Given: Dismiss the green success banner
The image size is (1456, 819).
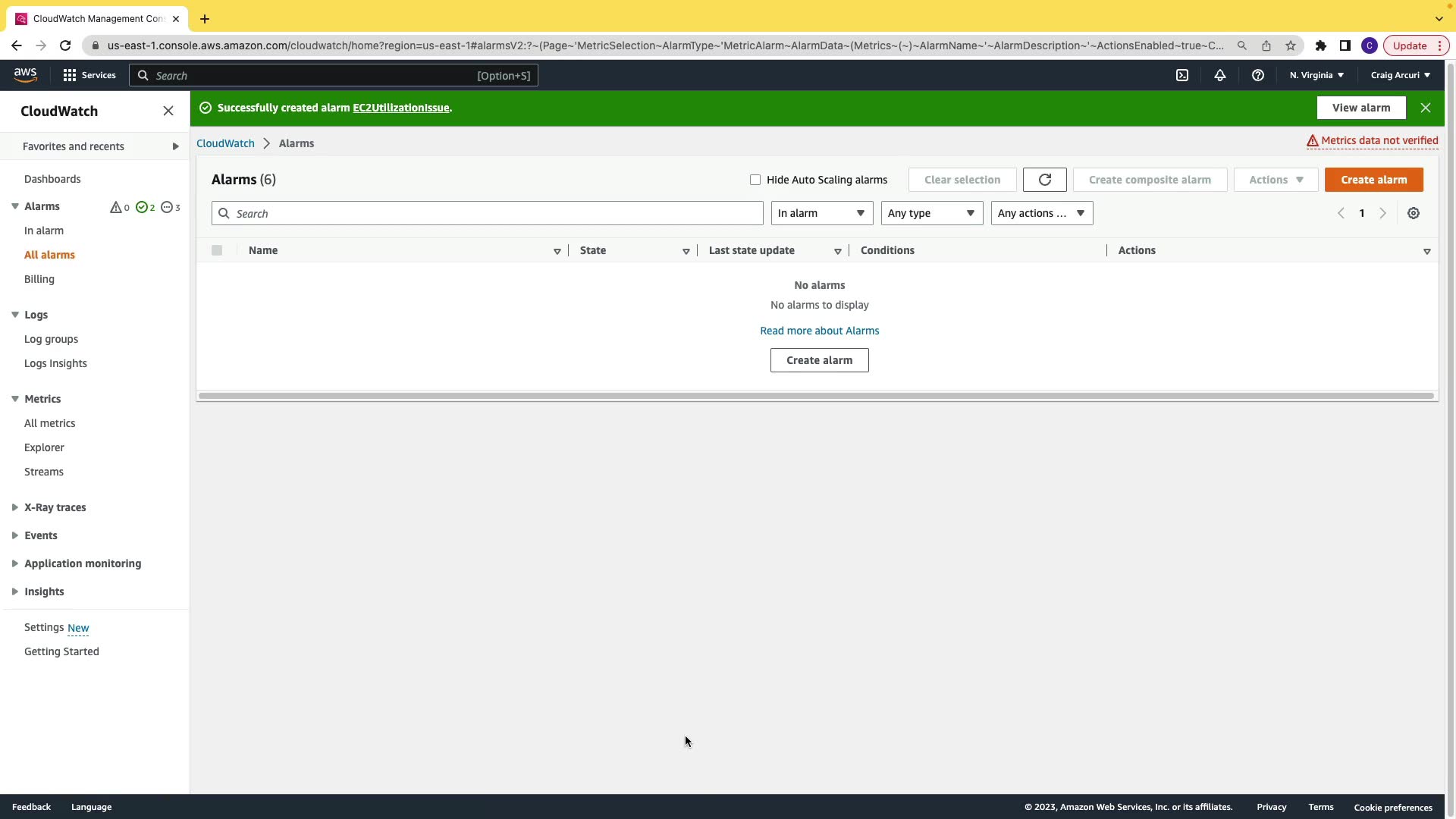Looking at the screenshot, I should tap(1426, 108).
